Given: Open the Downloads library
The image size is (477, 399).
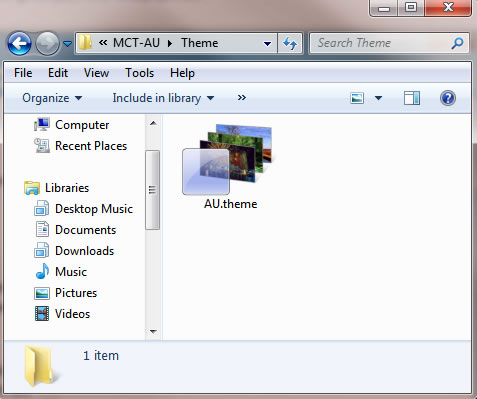Looking at the screenshot, I should point(85,251).
